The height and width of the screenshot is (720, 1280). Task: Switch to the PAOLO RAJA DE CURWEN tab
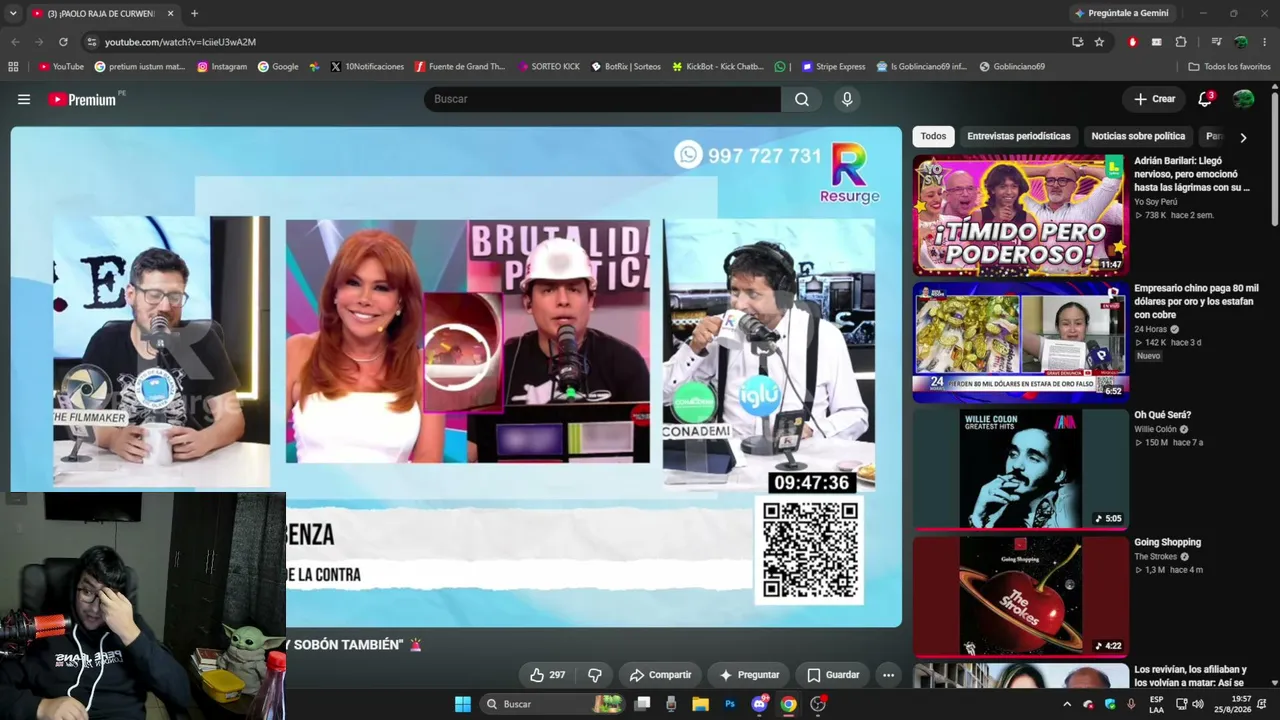103,14
